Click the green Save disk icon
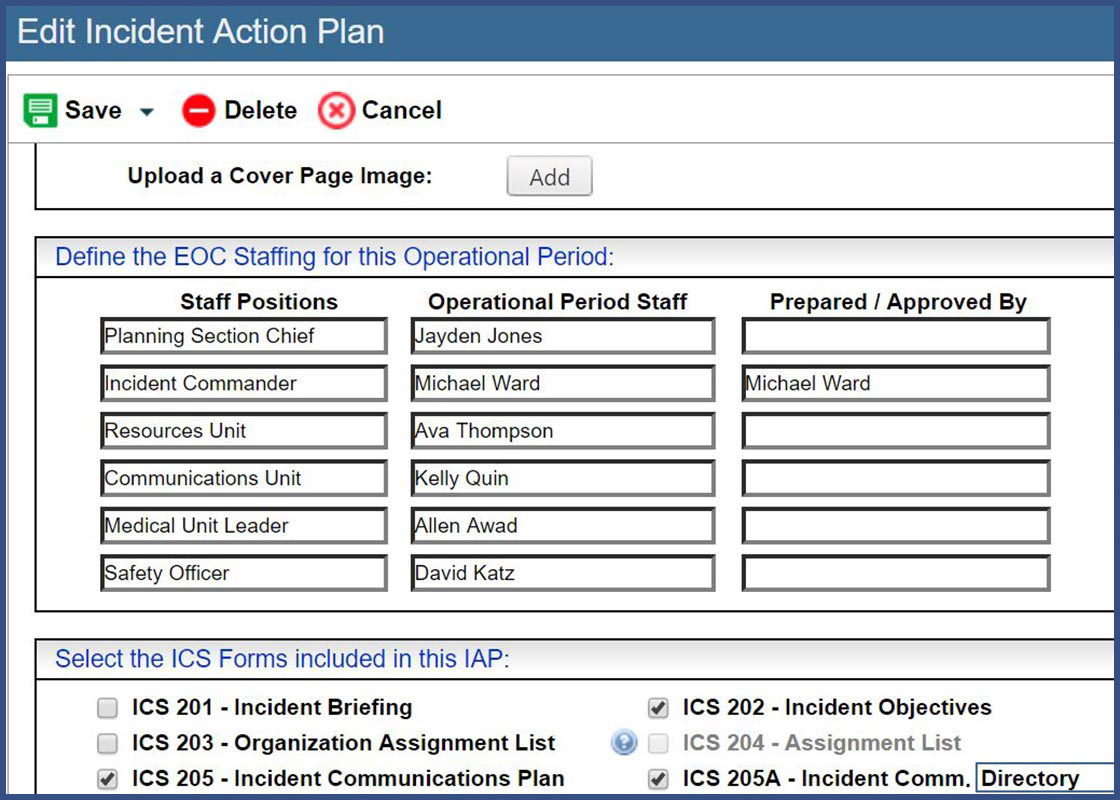The height and width of the screenshot is (800, 1120). pos(40,111)
